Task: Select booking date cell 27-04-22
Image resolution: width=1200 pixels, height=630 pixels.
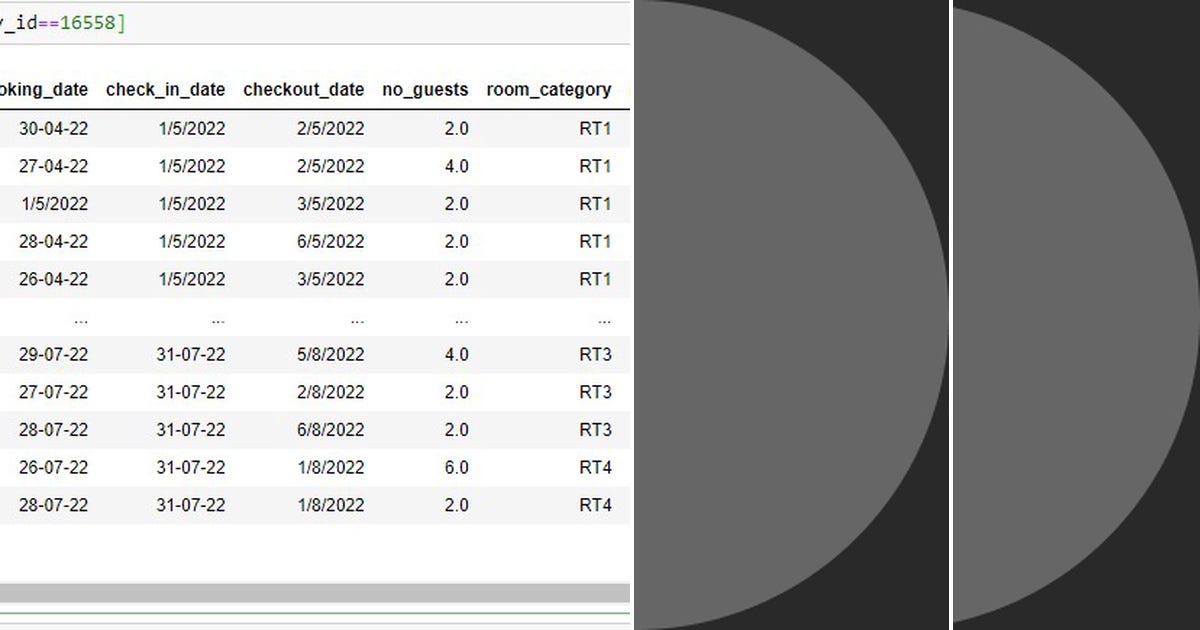Action: pos(54,166)
